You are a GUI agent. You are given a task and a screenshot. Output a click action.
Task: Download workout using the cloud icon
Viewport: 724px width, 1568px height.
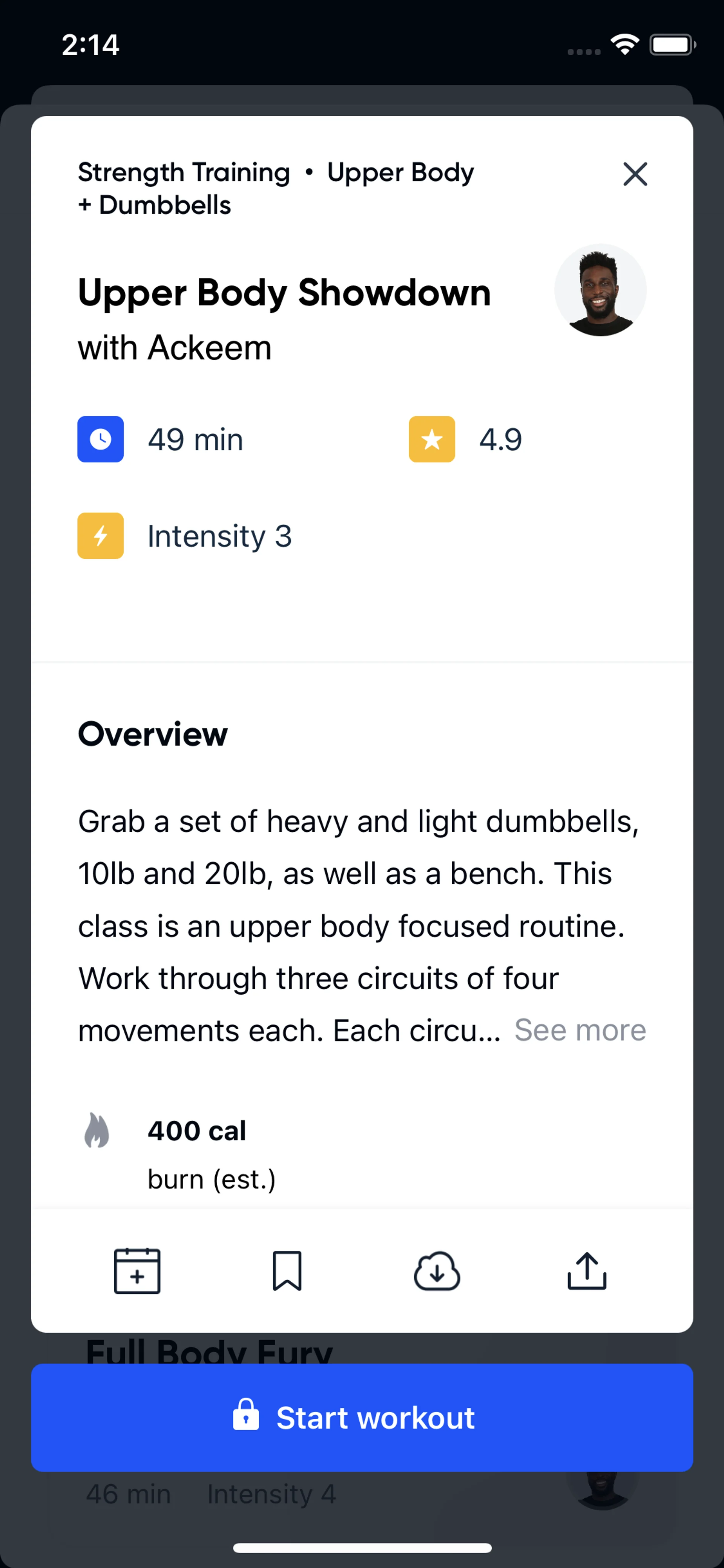click(x=437, y=1271)
